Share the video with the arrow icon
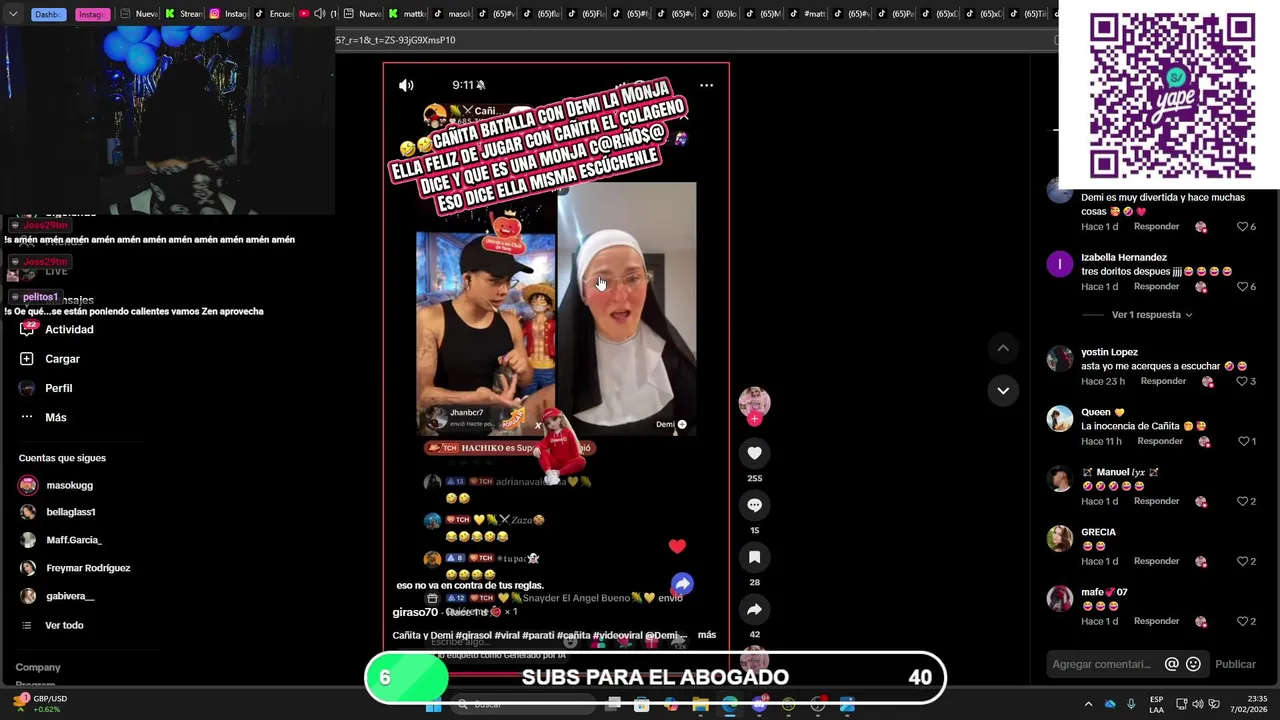The image size is (1280, 720). pyautogui.click(x=754, y=609)
